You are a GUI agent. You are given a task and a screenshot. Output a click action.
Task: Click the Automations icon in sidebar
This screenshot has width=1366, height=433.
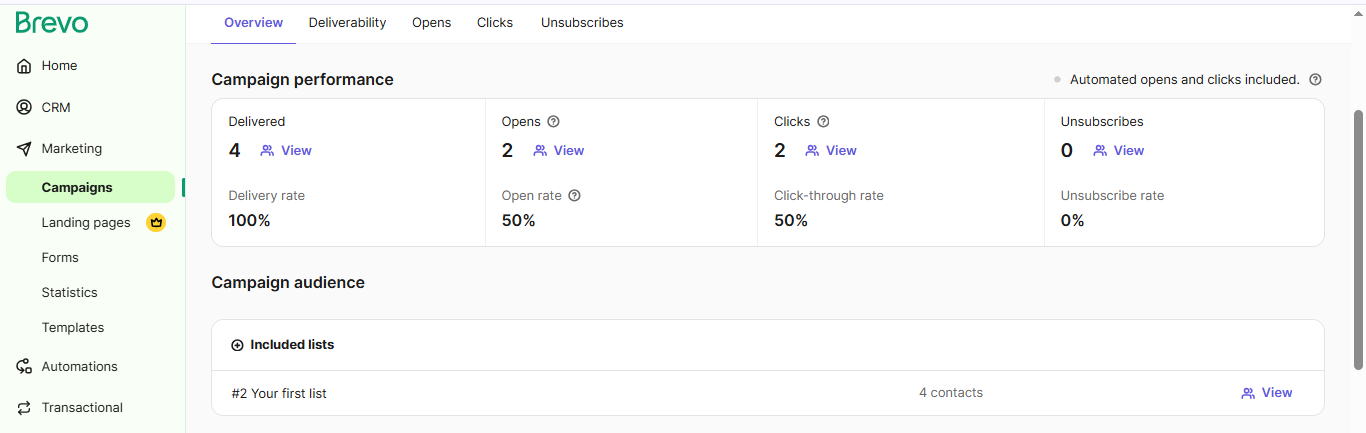[24, 367]
